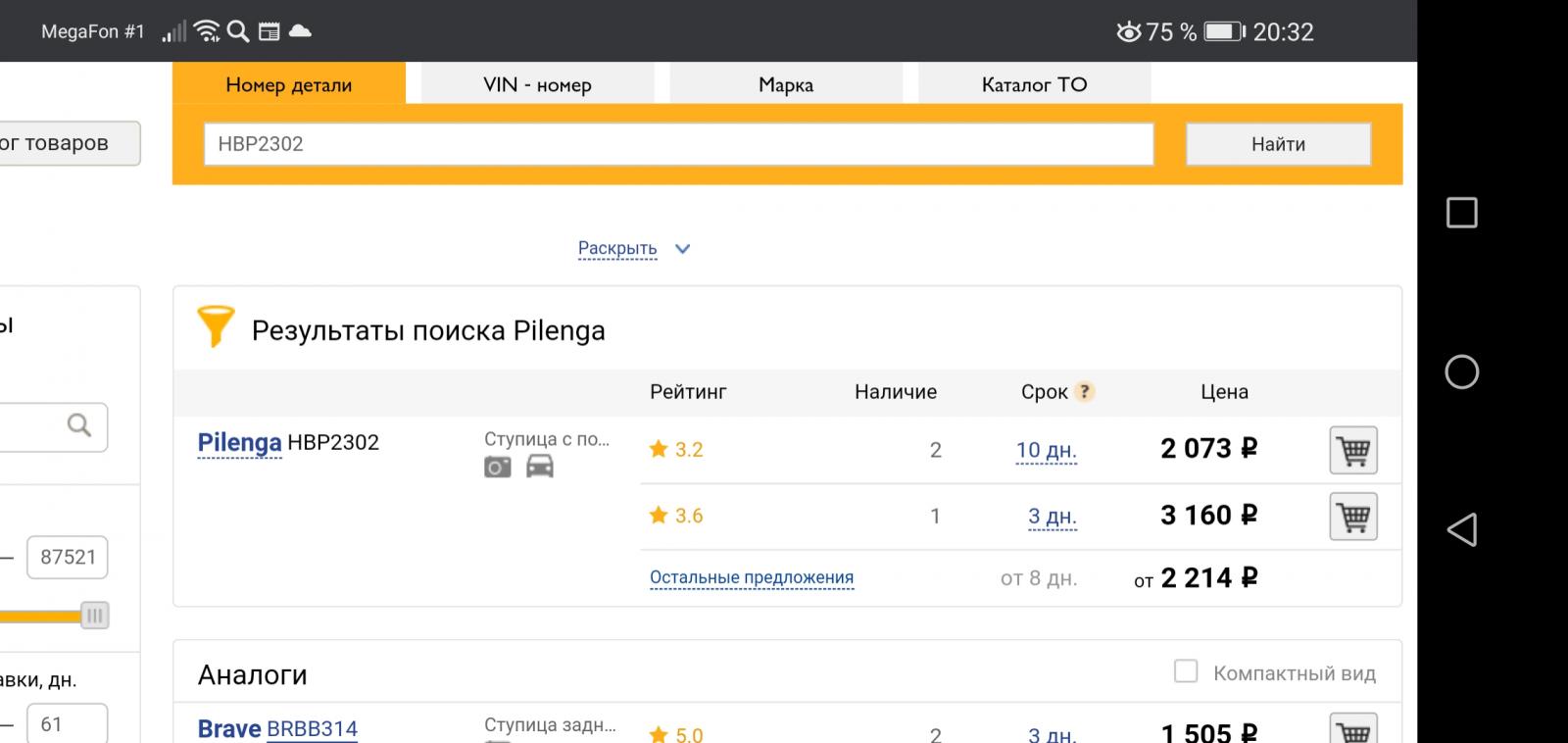Tap Android recent apps square button

[x=1462, y=213]
